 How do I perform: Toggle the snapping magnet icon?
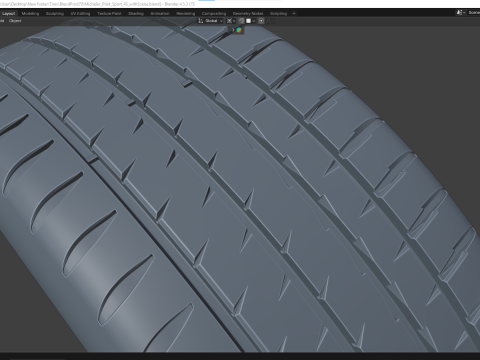[x=242, y=21]
